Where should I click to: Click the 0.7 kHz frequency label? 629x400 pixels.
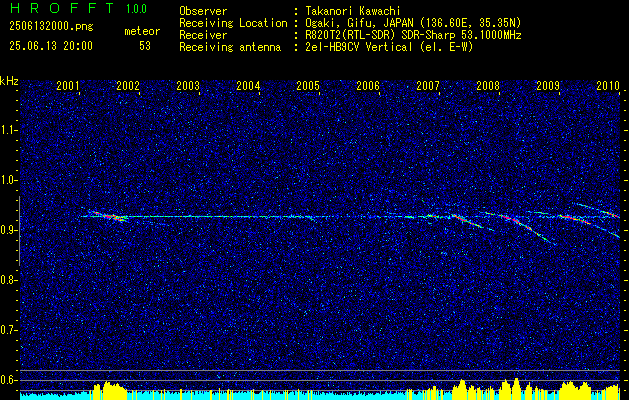8,330
